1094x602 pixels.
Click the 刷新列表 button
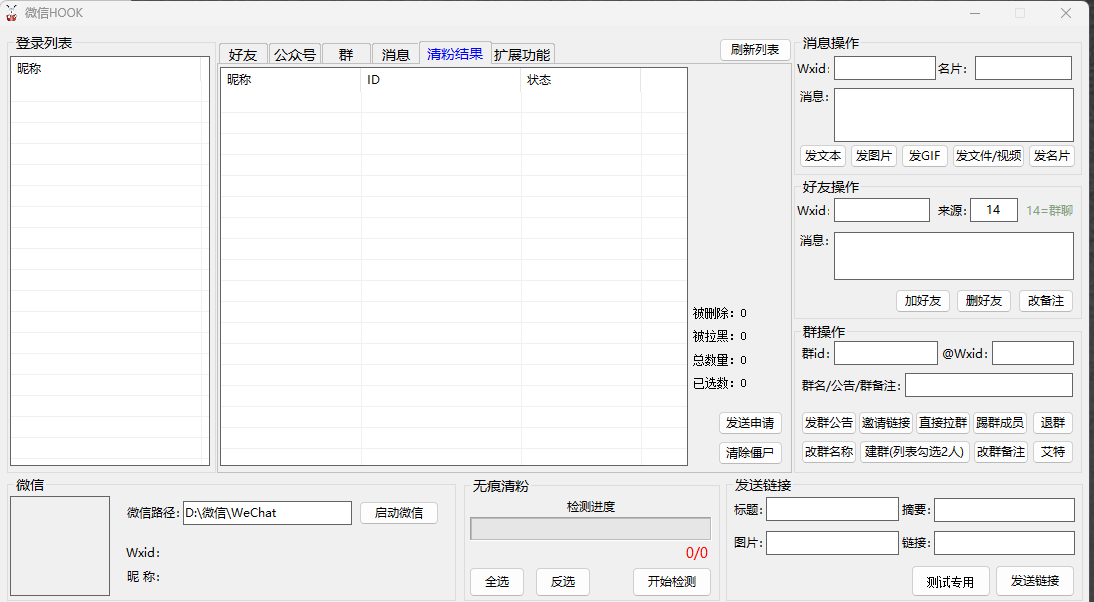(754, 50)
